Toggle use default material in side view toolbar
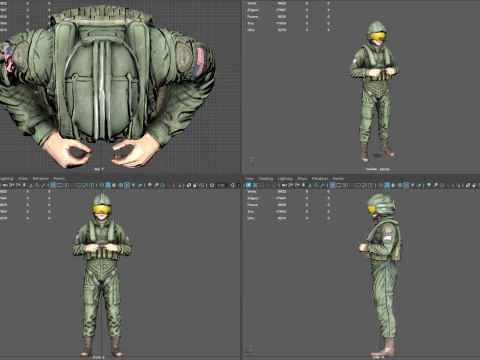Screen dimensions: 480x360 point(393,185)
